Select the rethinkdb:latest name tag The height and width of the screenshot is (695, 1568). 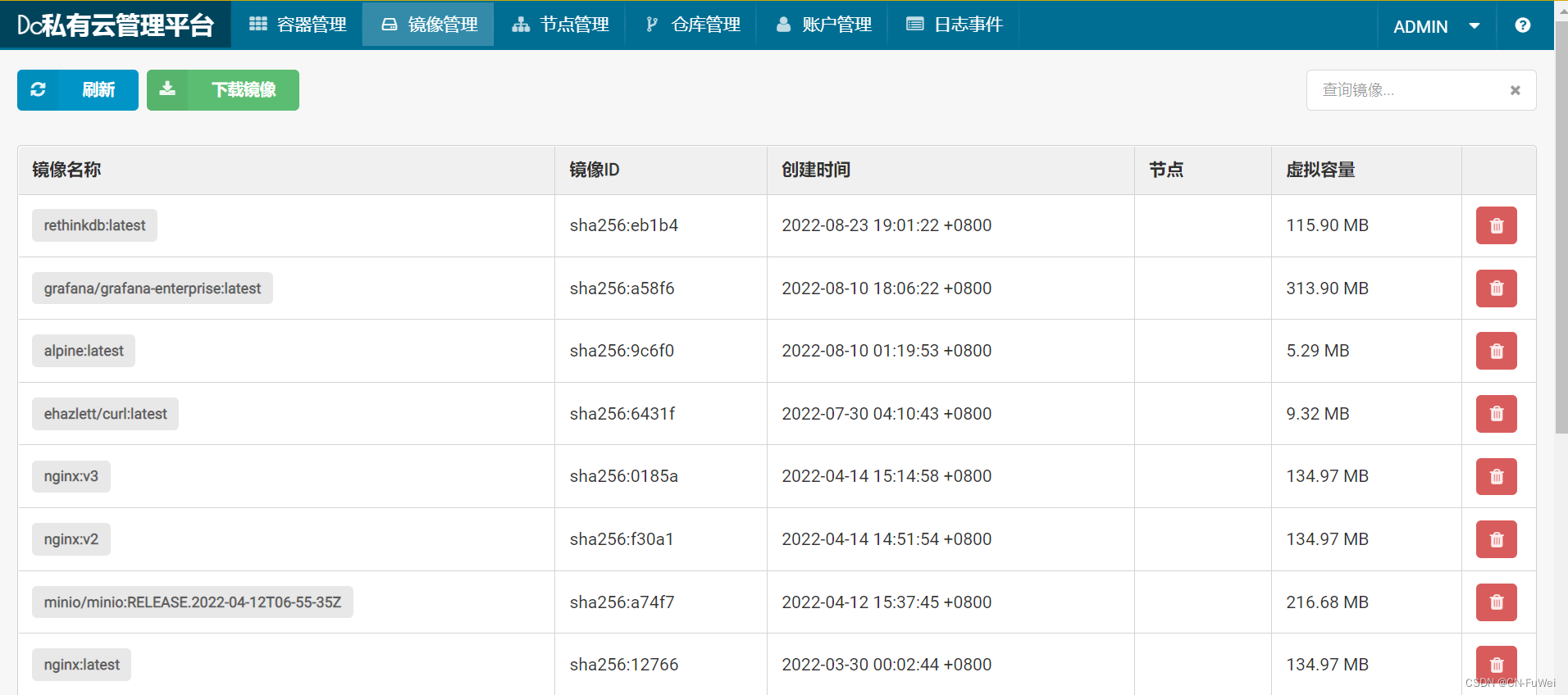pyautogui.click(x=94, y=225)
